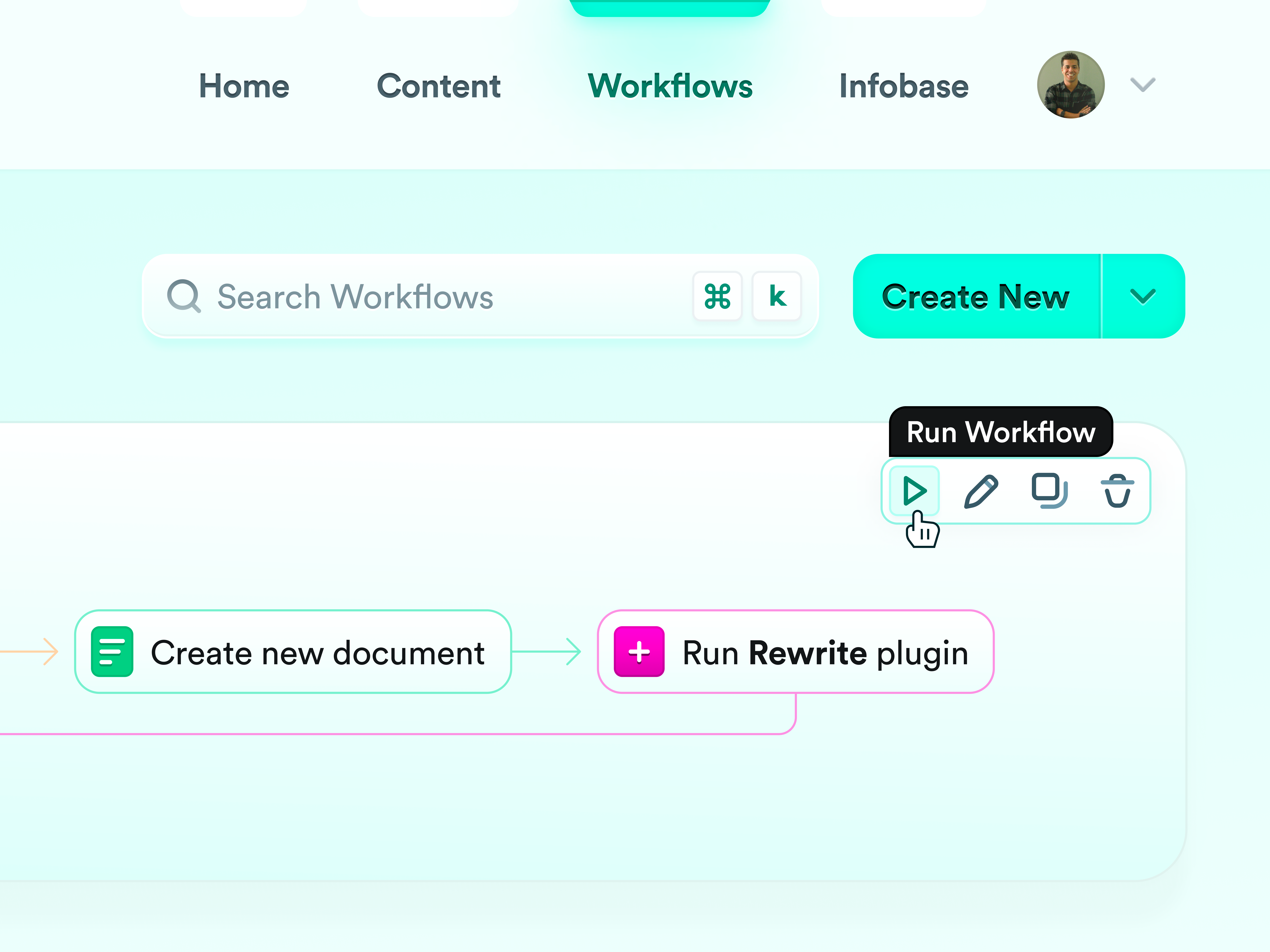
Task: Go to the Home tab
Action: point(244,86)
